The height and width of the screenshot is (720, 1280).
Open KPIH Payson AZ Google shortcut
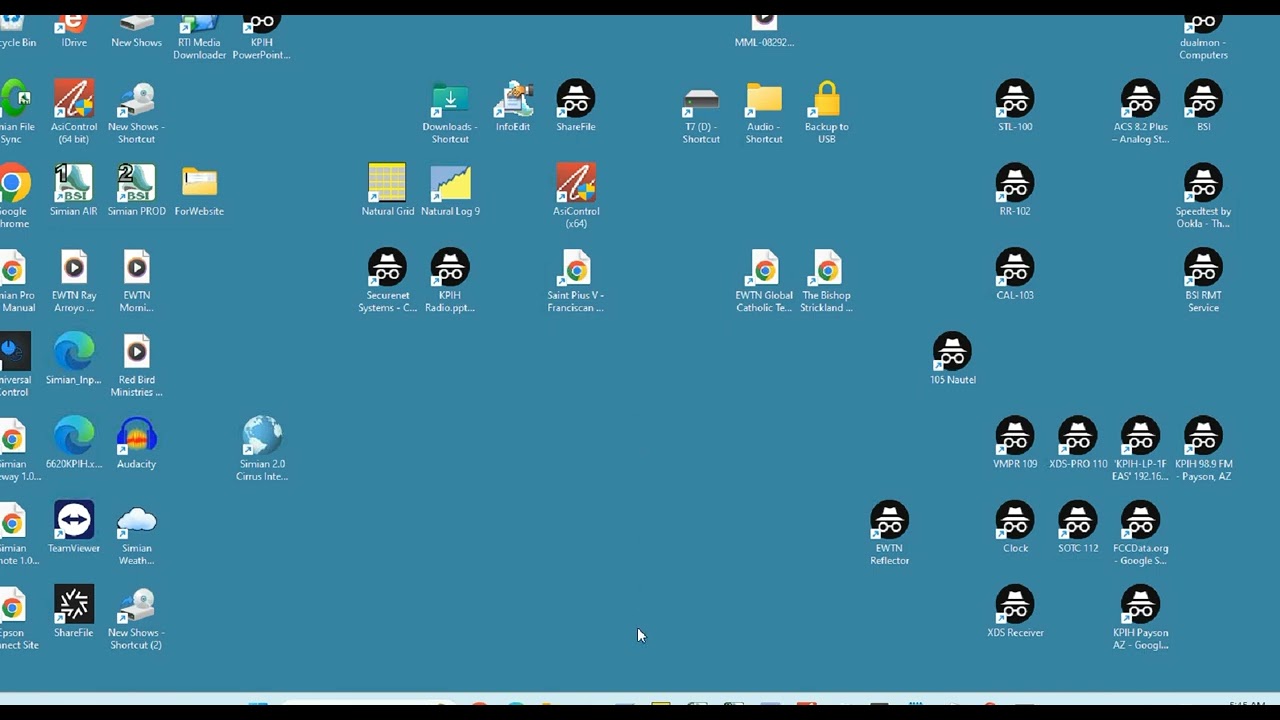(1140, 617)
